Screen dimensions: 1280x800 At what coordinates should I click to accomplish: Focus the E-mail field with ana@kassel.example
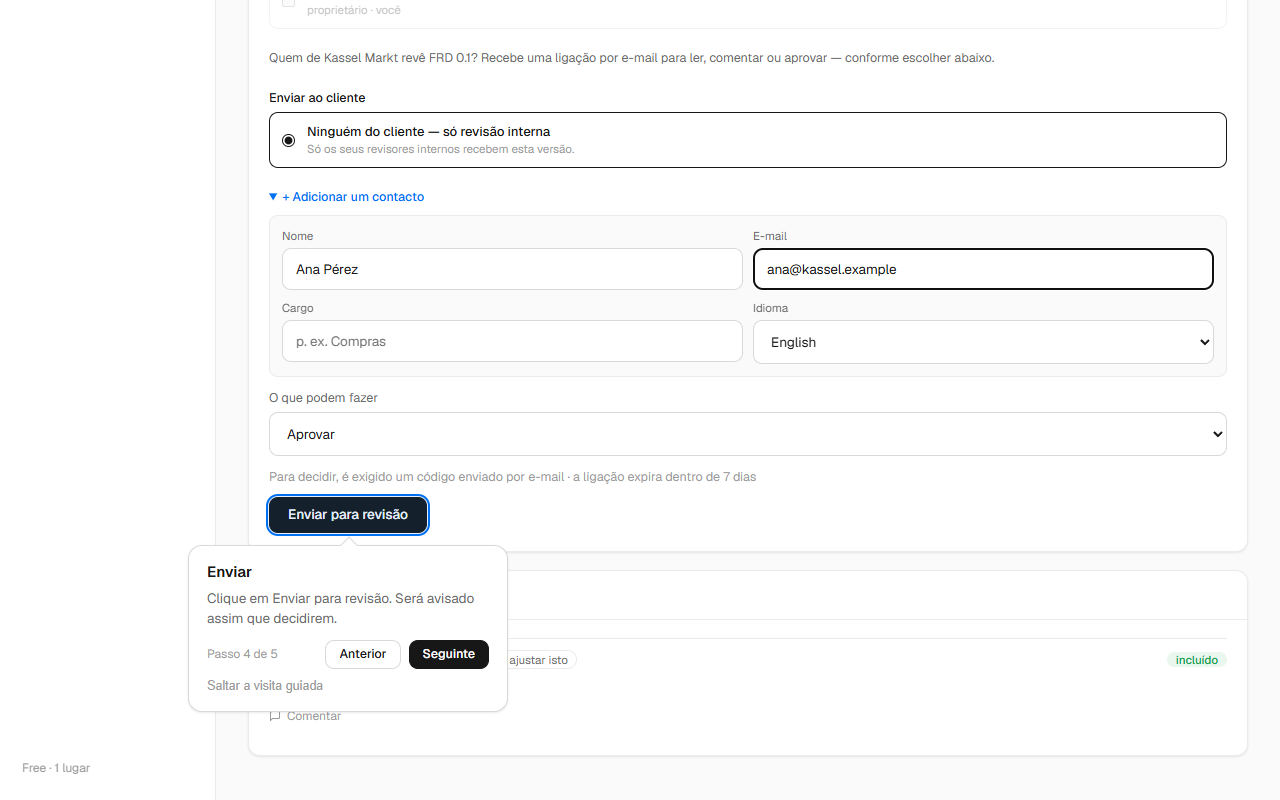click(x=983, y=269)
